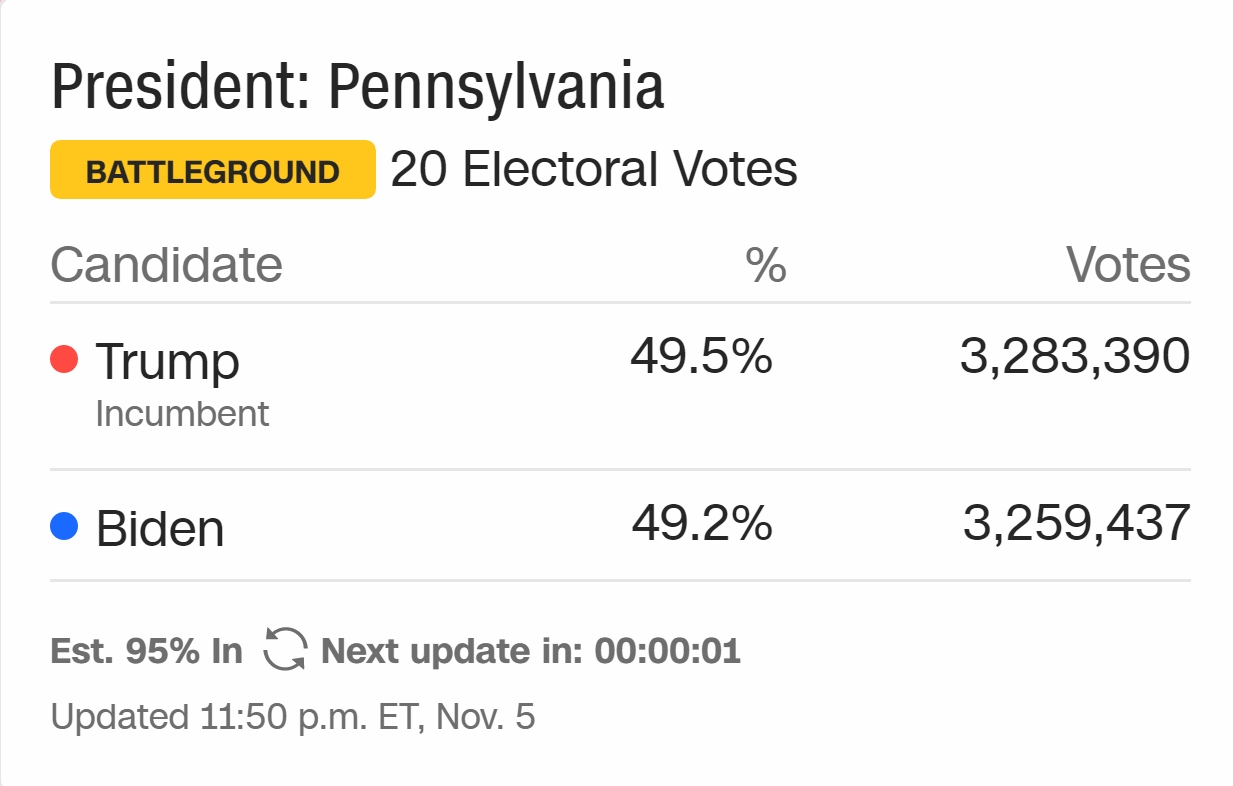This screenshot has width=1233, height=786.
Task: Select the Biden candidate name
Action: click(160, 528)
